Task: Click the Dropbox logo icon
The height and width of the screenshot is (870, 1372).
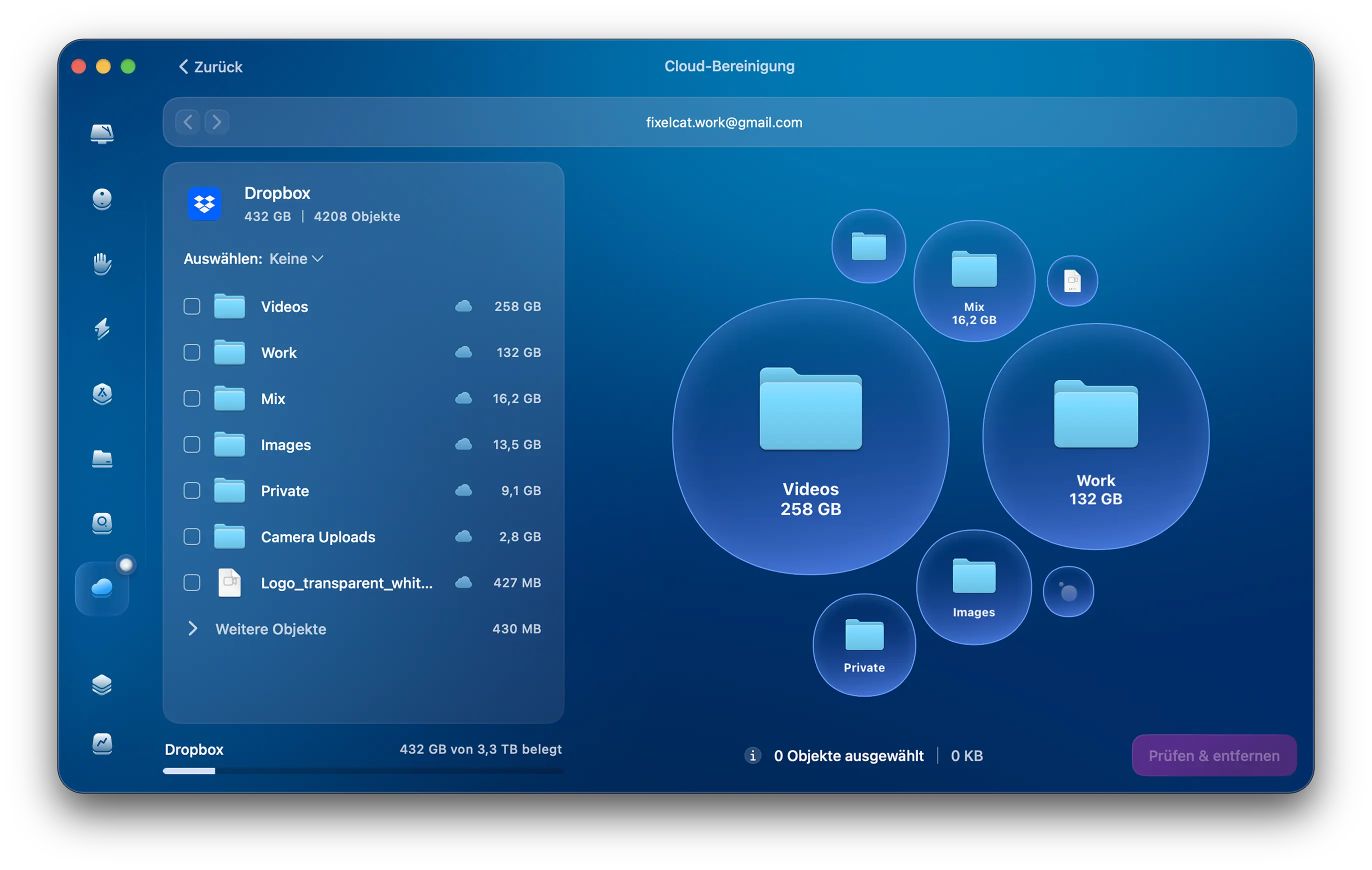Action: coord(204,203)
